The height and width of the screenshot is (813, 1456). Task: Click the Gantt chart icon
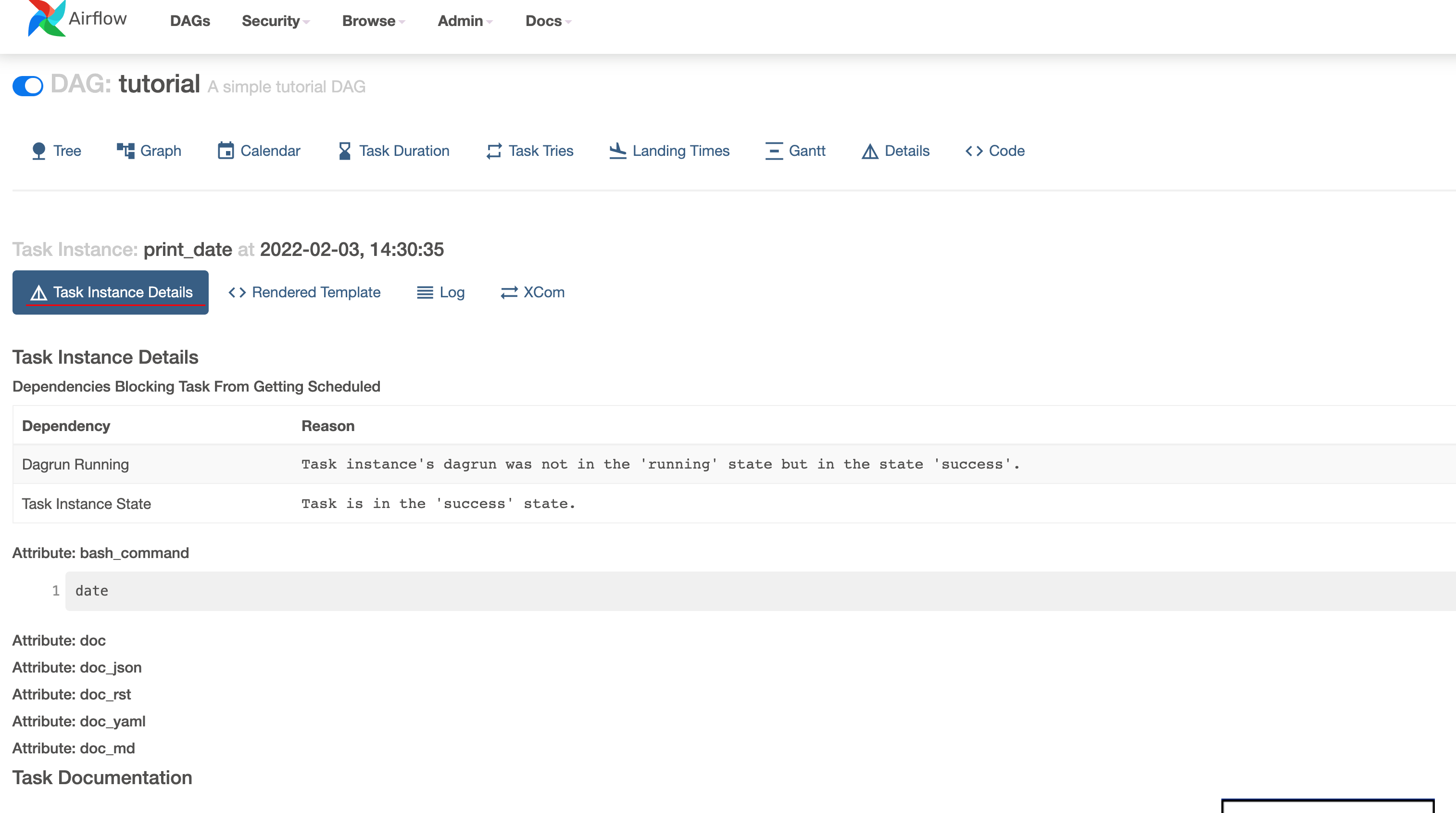[774, 151]
